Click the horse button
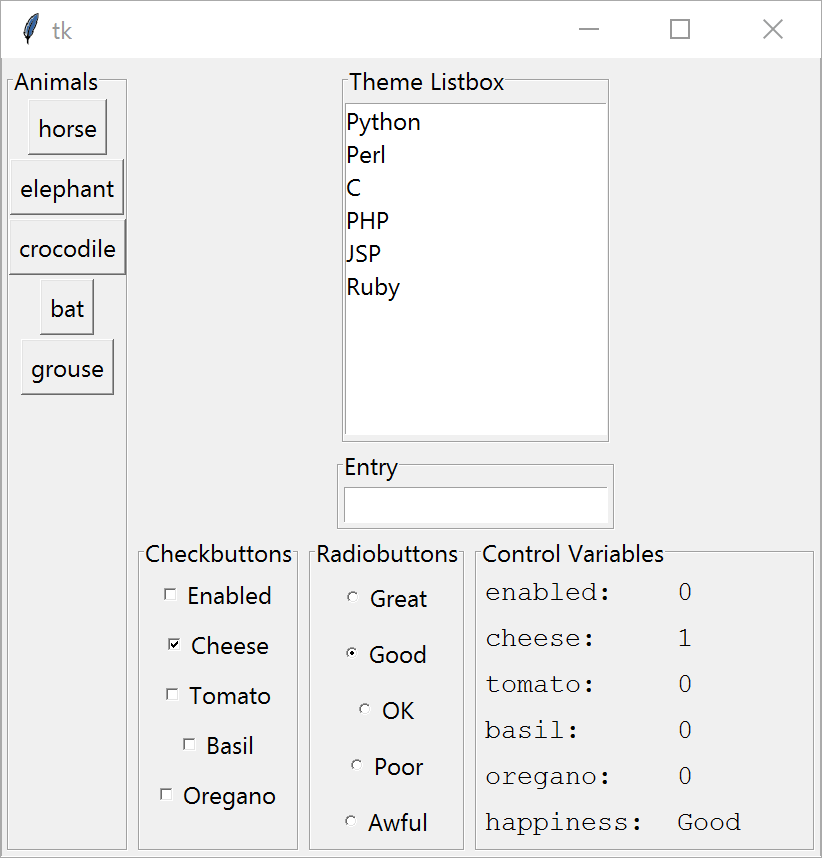Screen dimensions: 822x858 click(x=67, y=127)
